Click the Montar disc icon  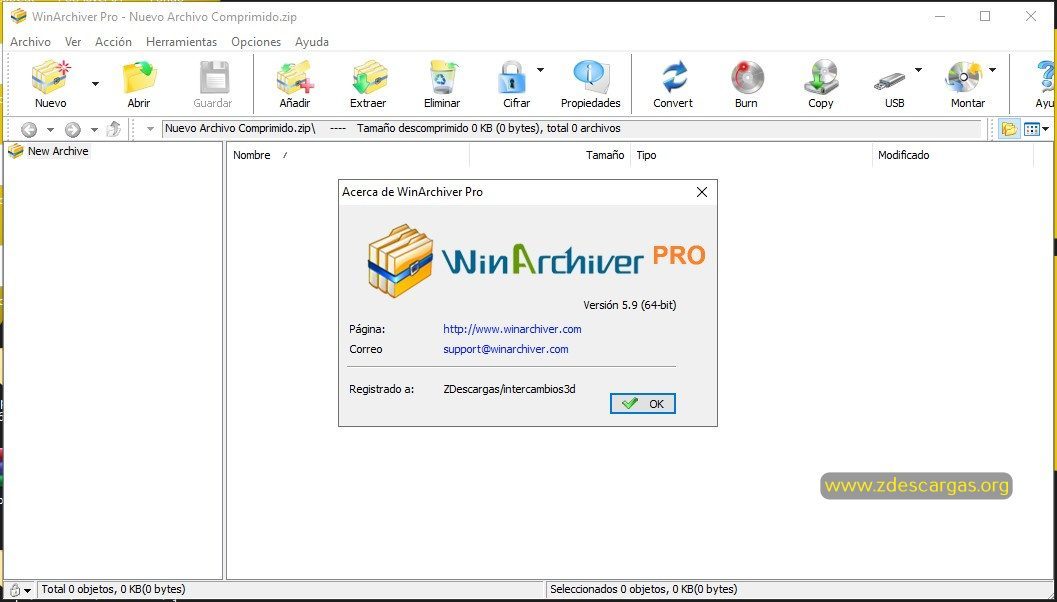point(964,77)
